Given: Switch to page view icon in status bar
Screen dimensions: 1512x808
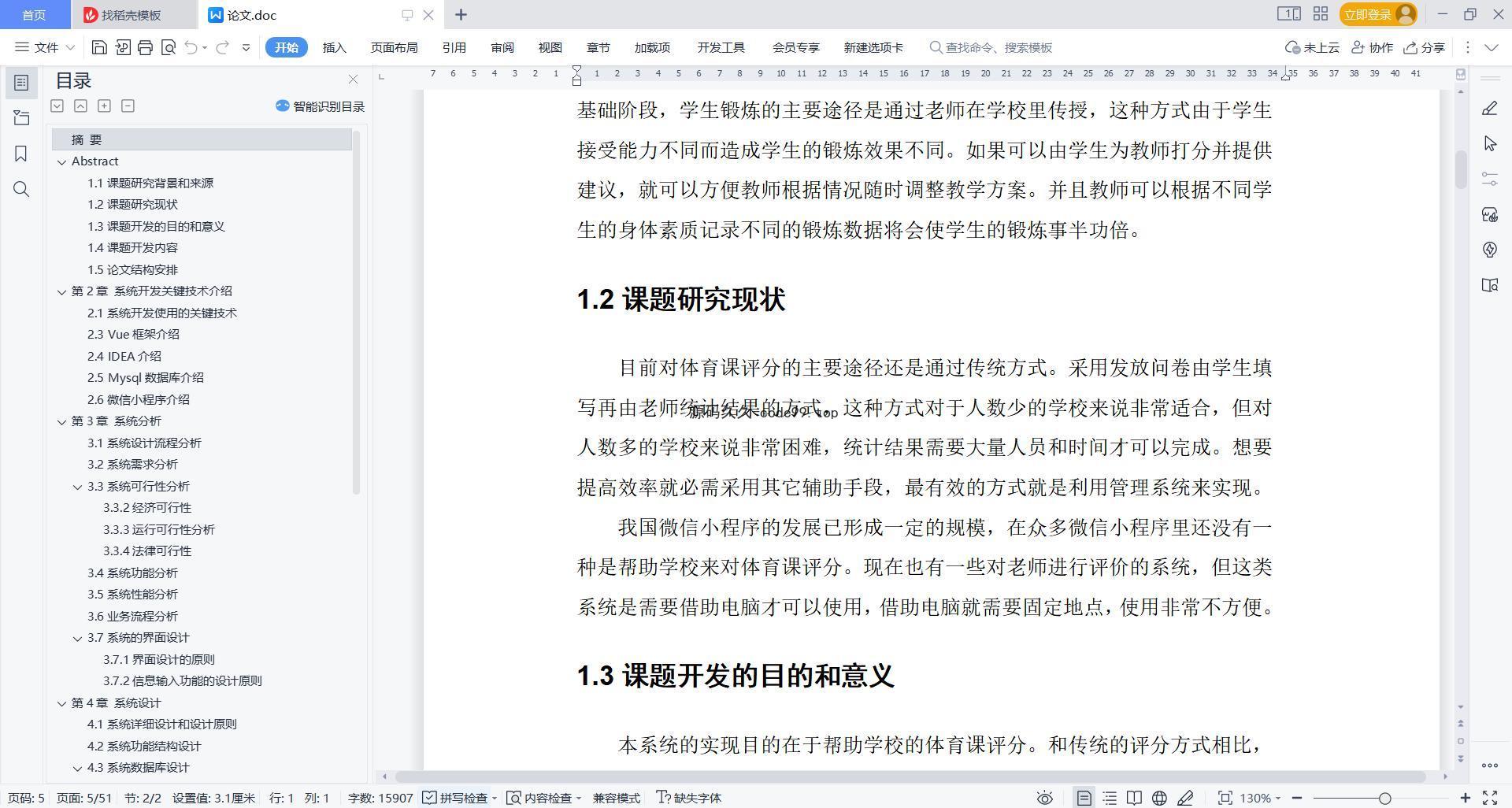Looking at the screenshot, I should click(x=1084, y=798).
